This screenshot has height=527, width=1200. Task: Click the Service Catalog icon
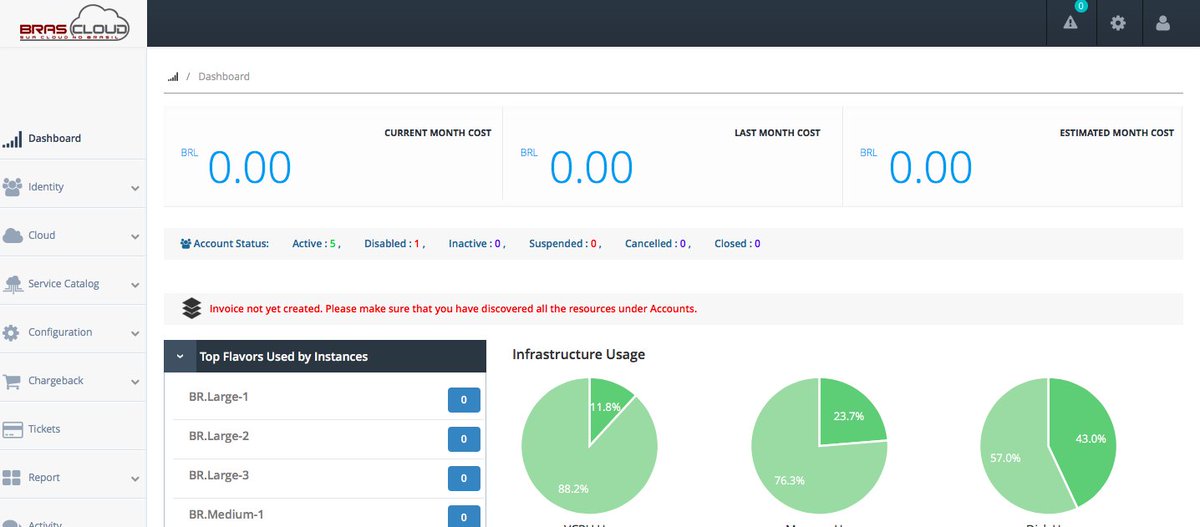pos(12,284)
